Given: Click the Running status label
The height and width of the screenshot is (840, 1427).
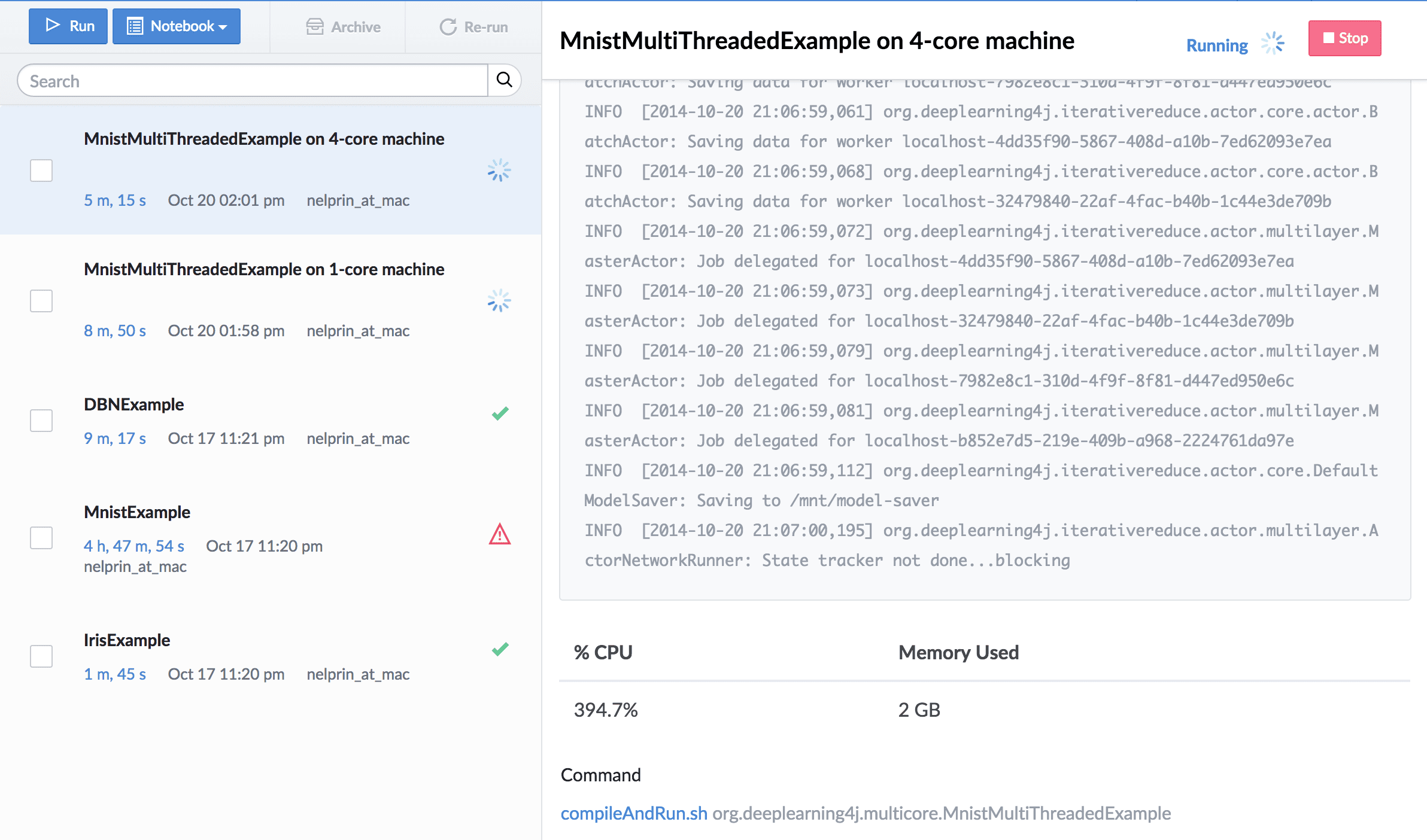Looking at the screenshot, I should [1217, 45].
